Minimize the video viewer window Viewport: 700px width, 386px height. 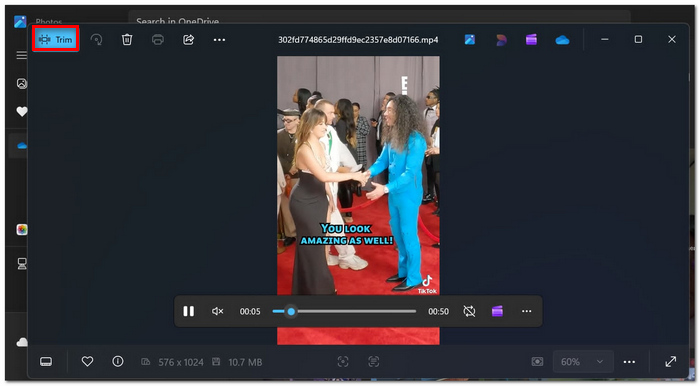(x=604, y=39)
